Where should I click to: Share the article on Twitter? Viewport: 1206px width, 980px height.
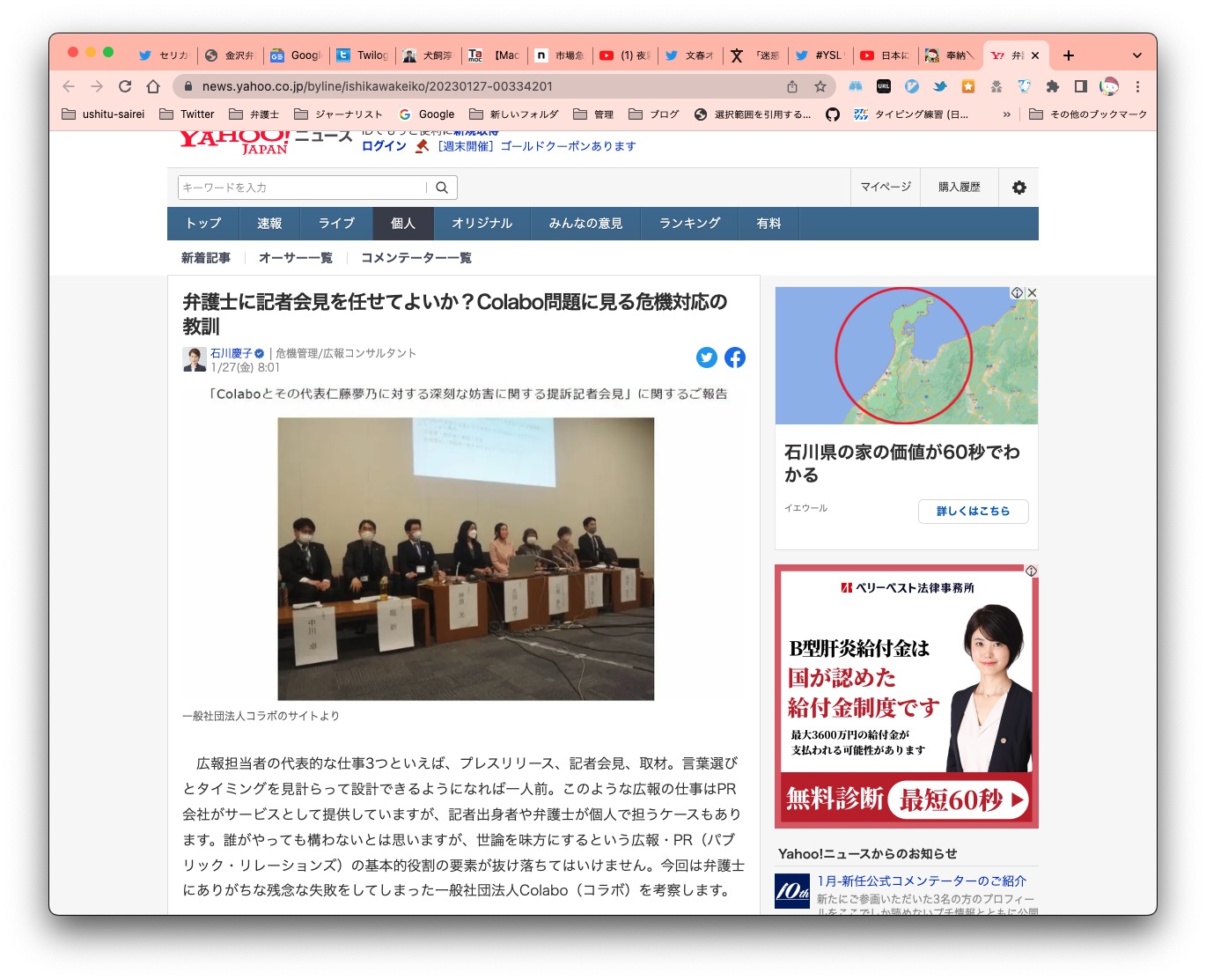pos(707,357)
